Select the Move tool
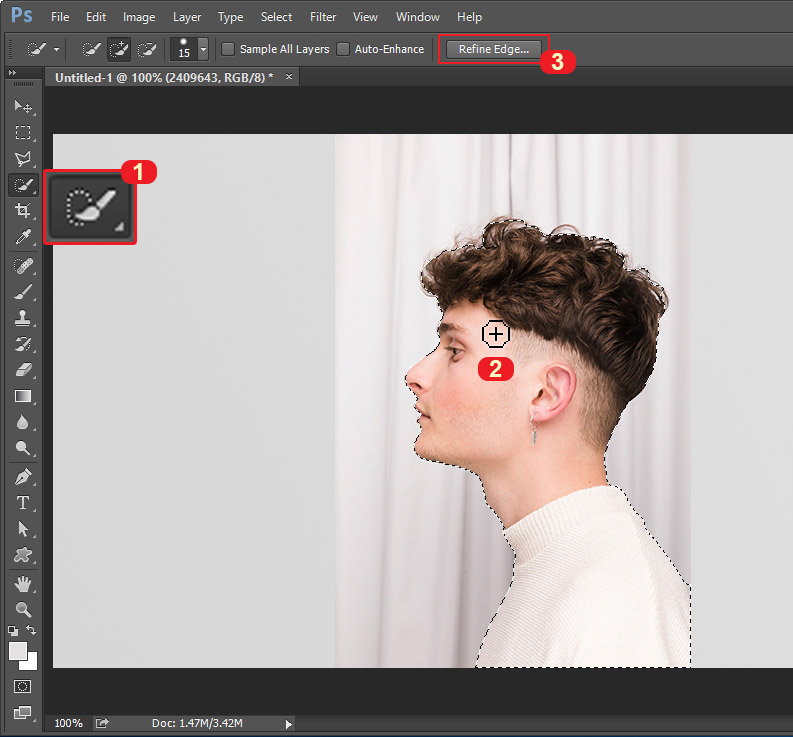The image size is (793, 737). 23,106
